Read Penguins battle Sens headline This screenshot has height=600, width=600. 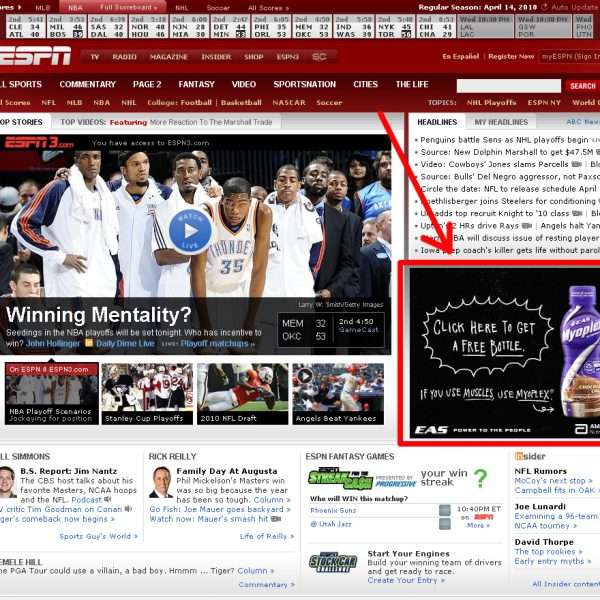tap(504, 140)
